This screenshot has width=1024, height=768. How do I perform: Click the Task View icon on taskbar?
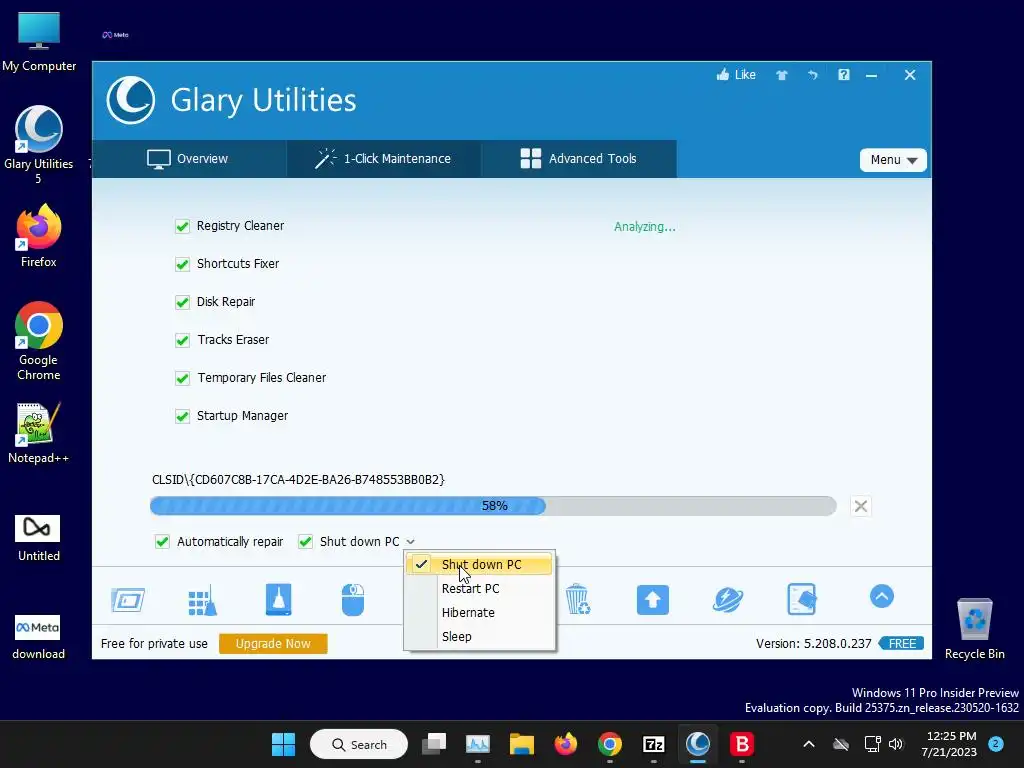[x=434, y=744]
